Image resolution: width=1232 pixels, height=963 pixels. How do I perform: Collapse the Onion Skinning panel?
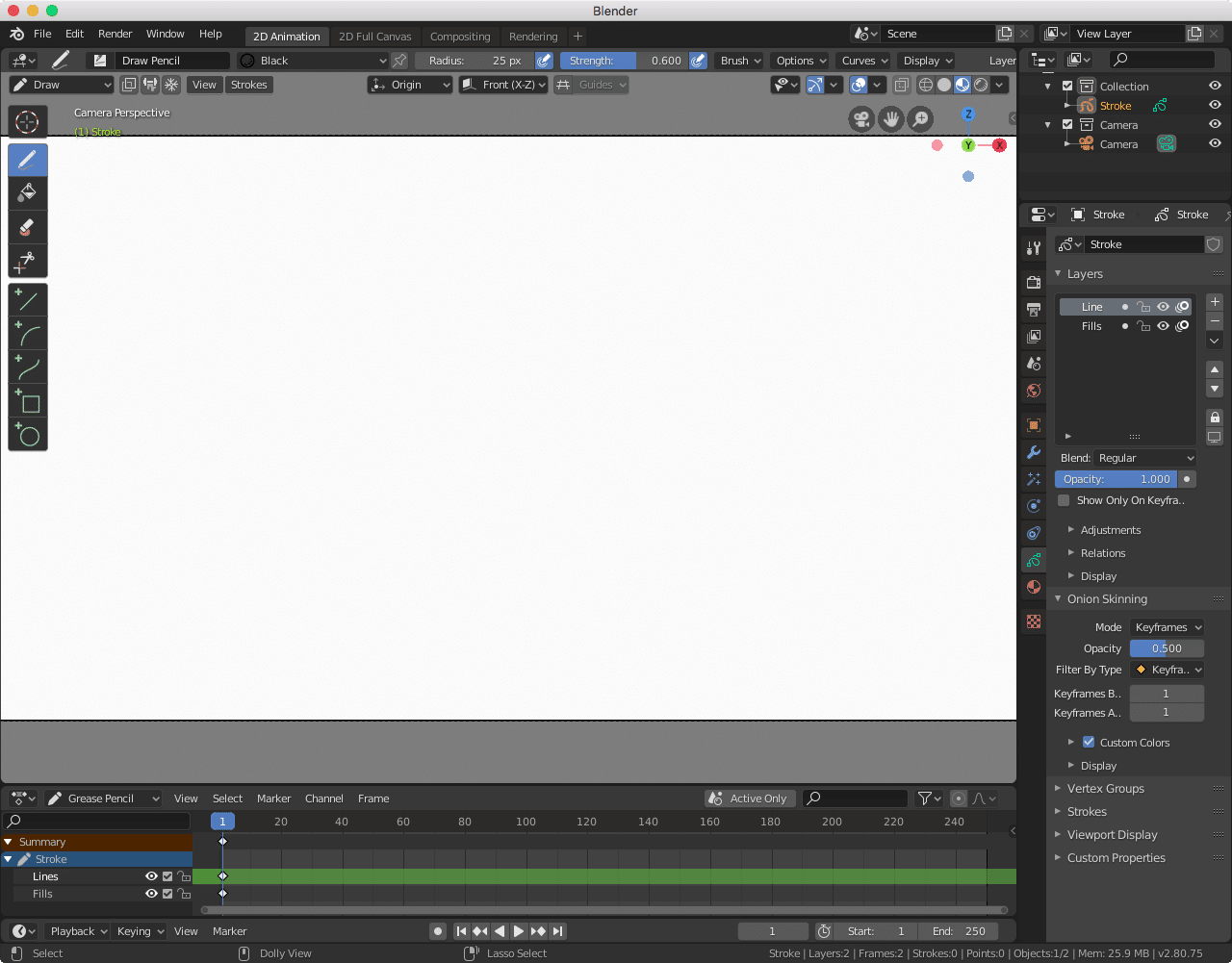(1107, 598)
